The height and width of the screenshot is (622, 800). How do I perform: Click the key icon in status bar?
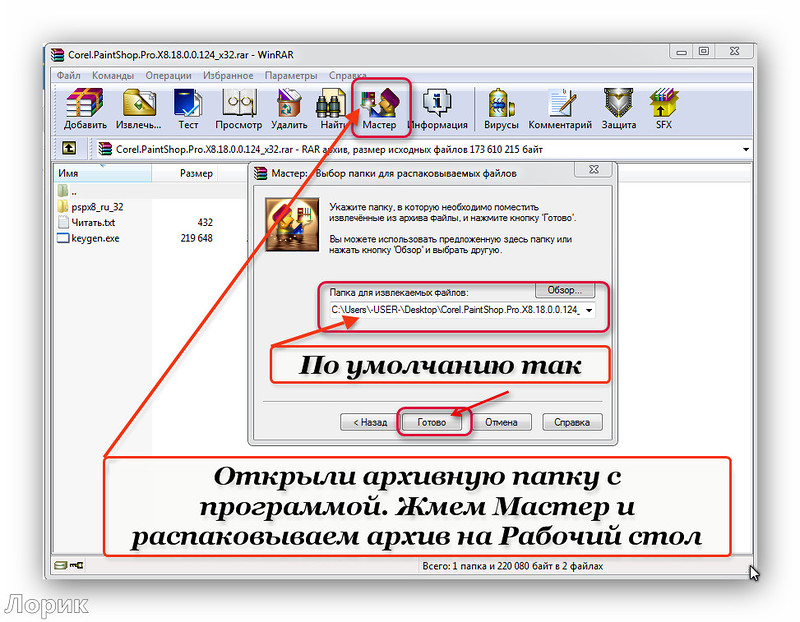point(77,565)
